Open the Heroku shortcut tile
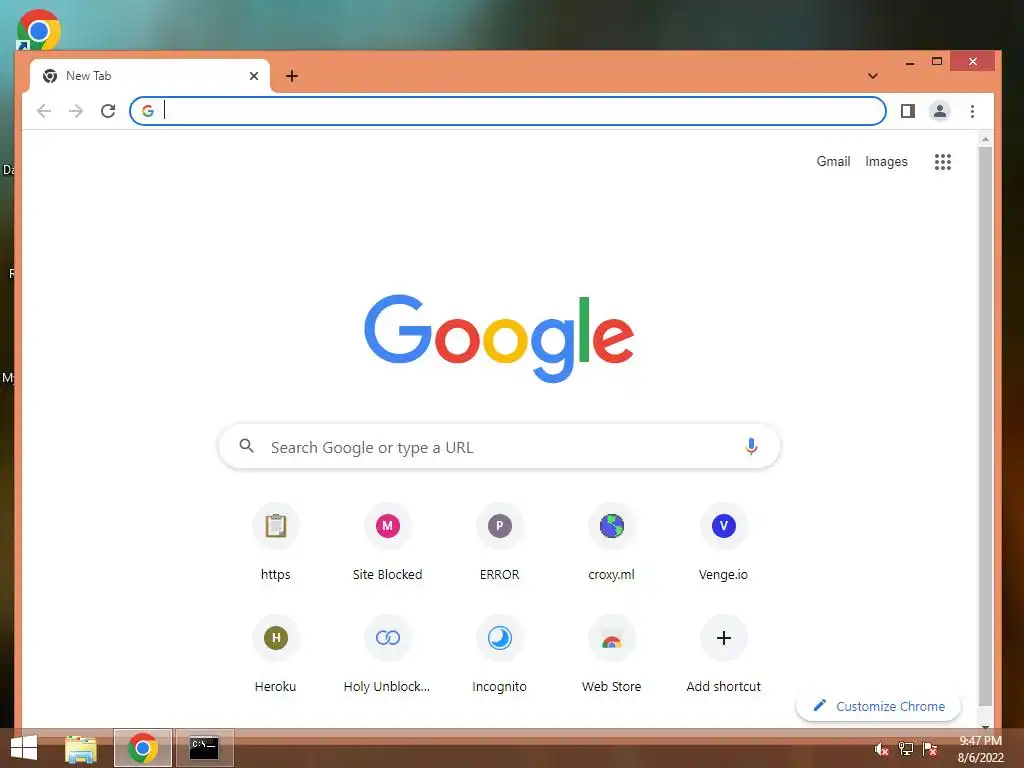Viewport: 1024px width, 768px height. [276, 654]
